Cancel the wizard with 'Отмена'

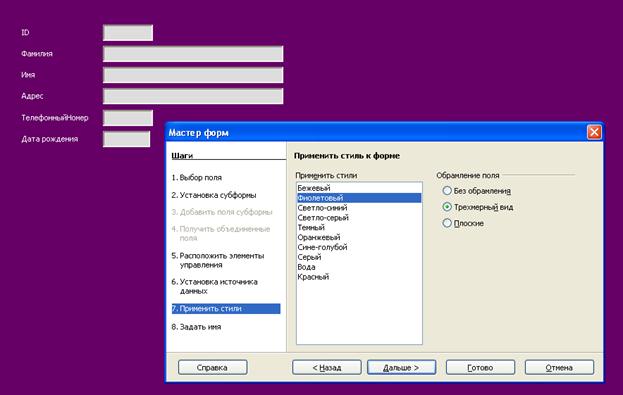pyautogui.click(x=559, y=368)
